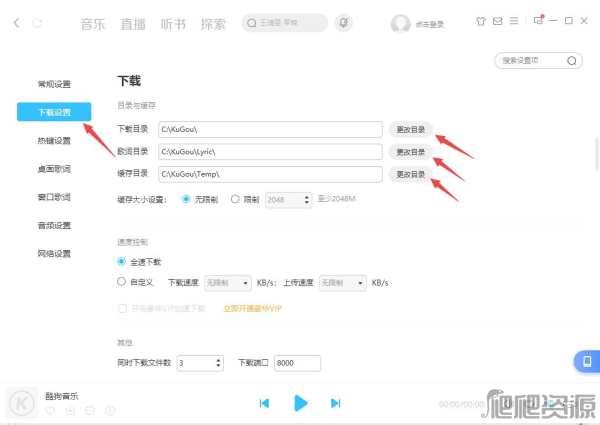Click the more options icon in the player

point(110,411)
